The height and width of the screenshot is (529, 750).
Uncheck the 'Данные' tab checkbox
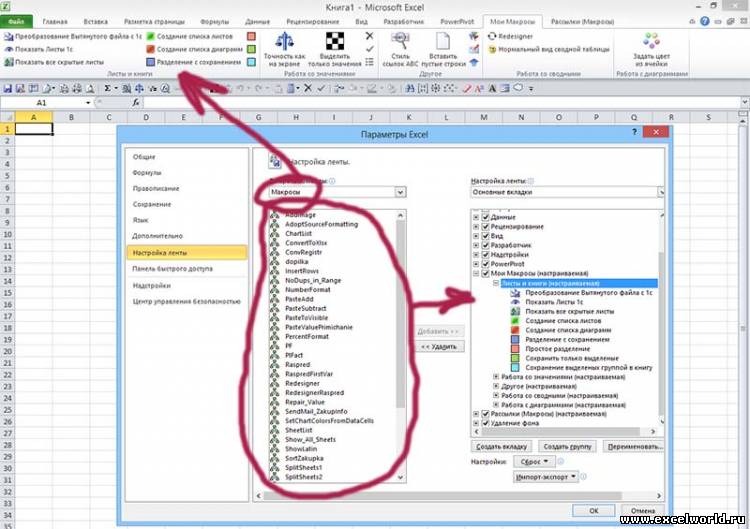point(485,217)
